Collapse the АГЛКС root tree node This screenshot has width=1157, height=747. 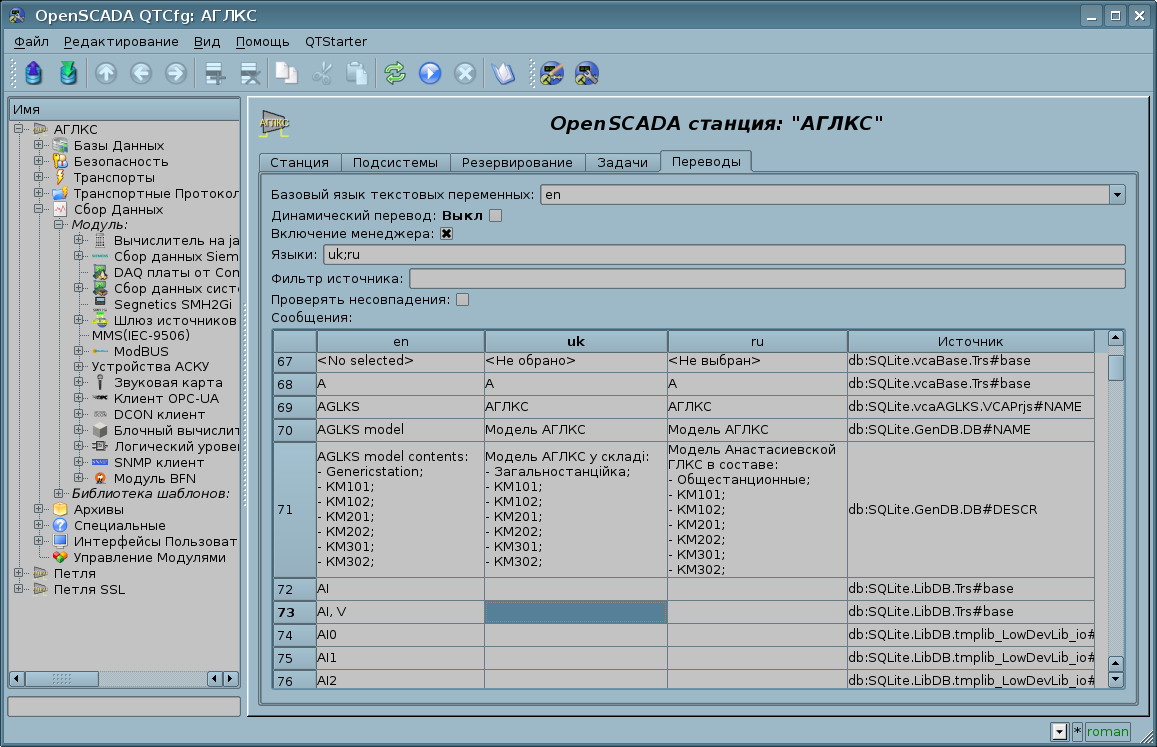[19, 129]
